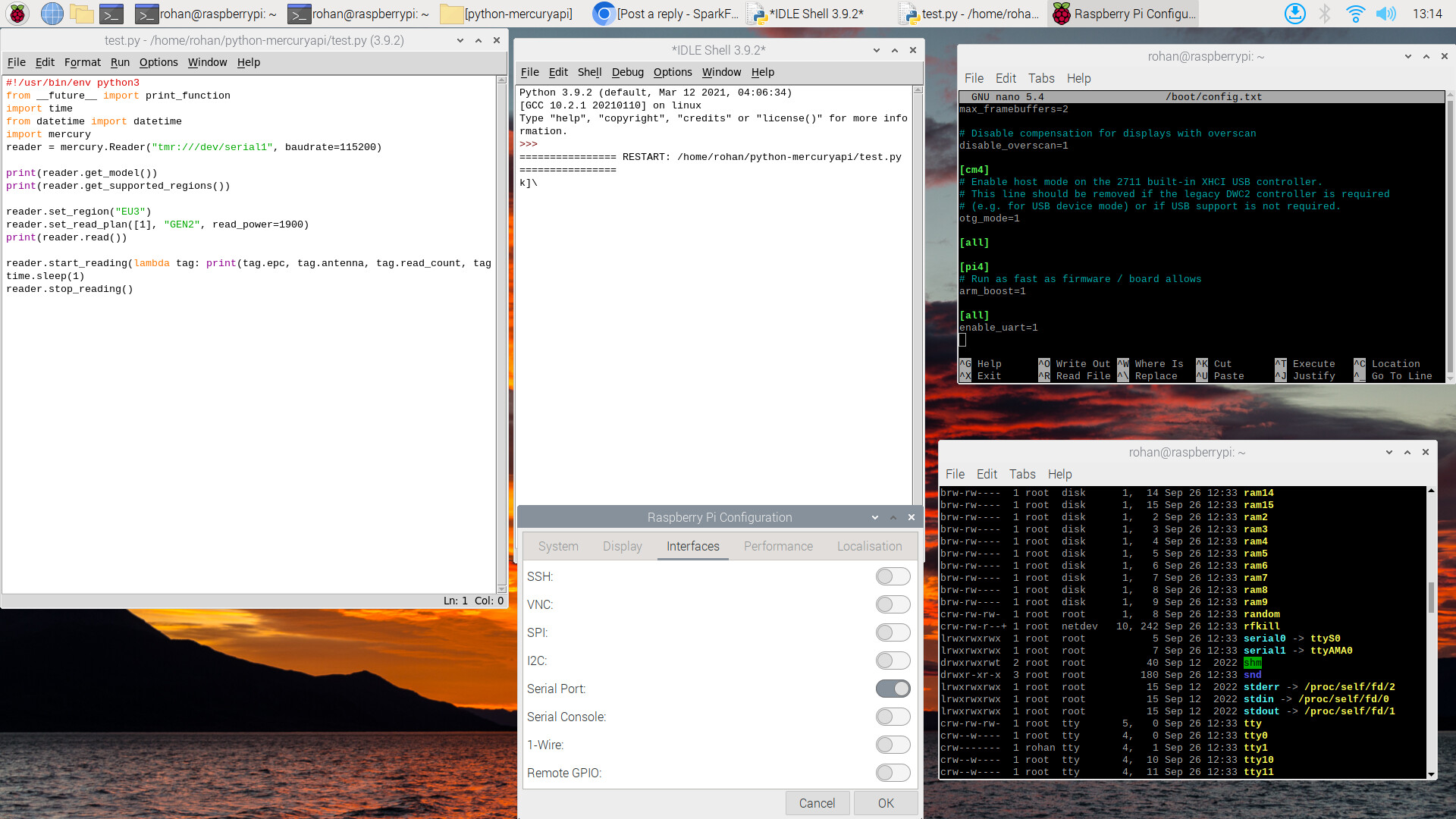Click the software updates download icon
1456x819 pixels.
coord(1294,14)
